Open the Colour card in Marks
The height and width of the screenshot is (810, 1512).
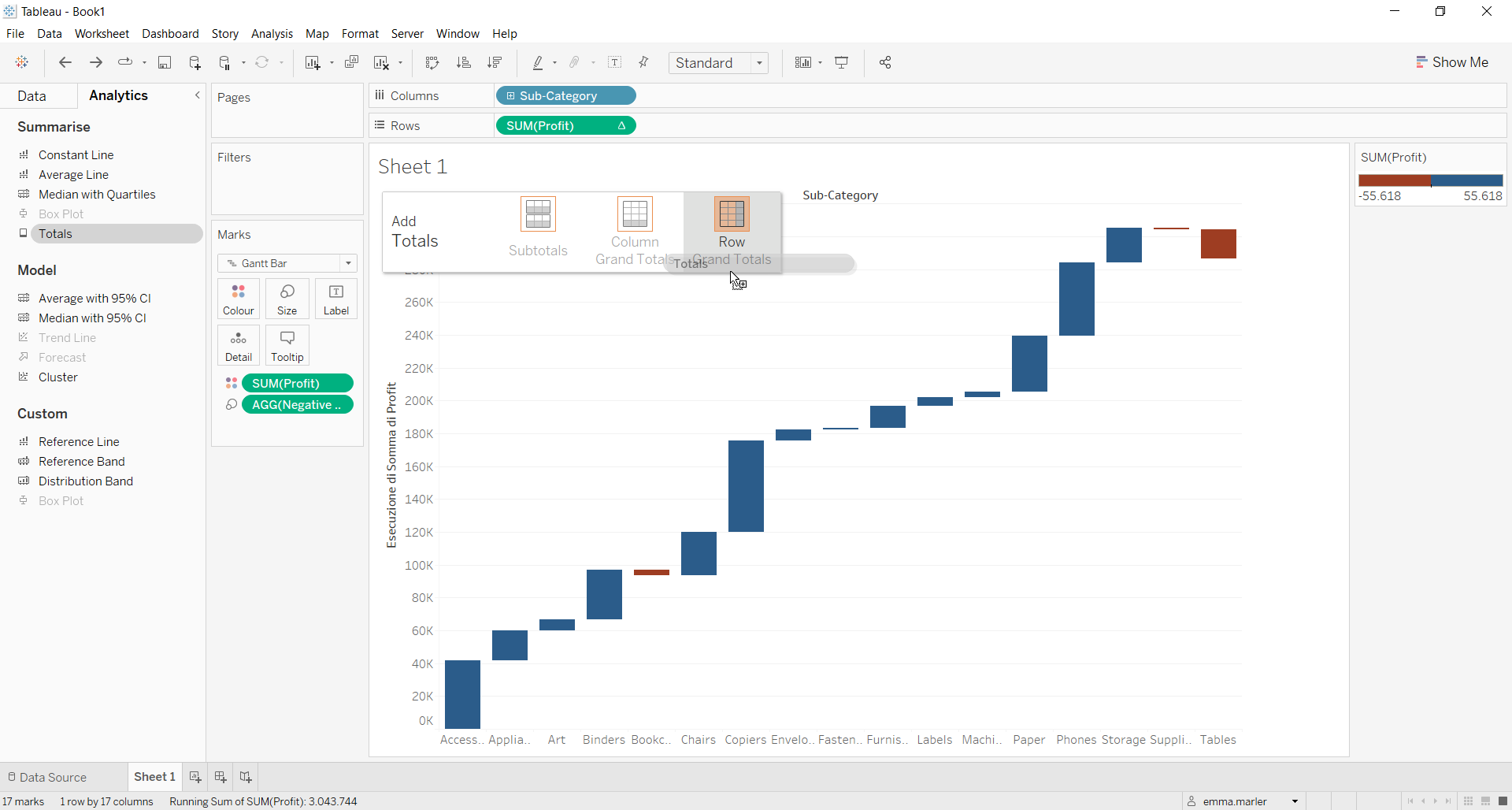click(238, 299)
